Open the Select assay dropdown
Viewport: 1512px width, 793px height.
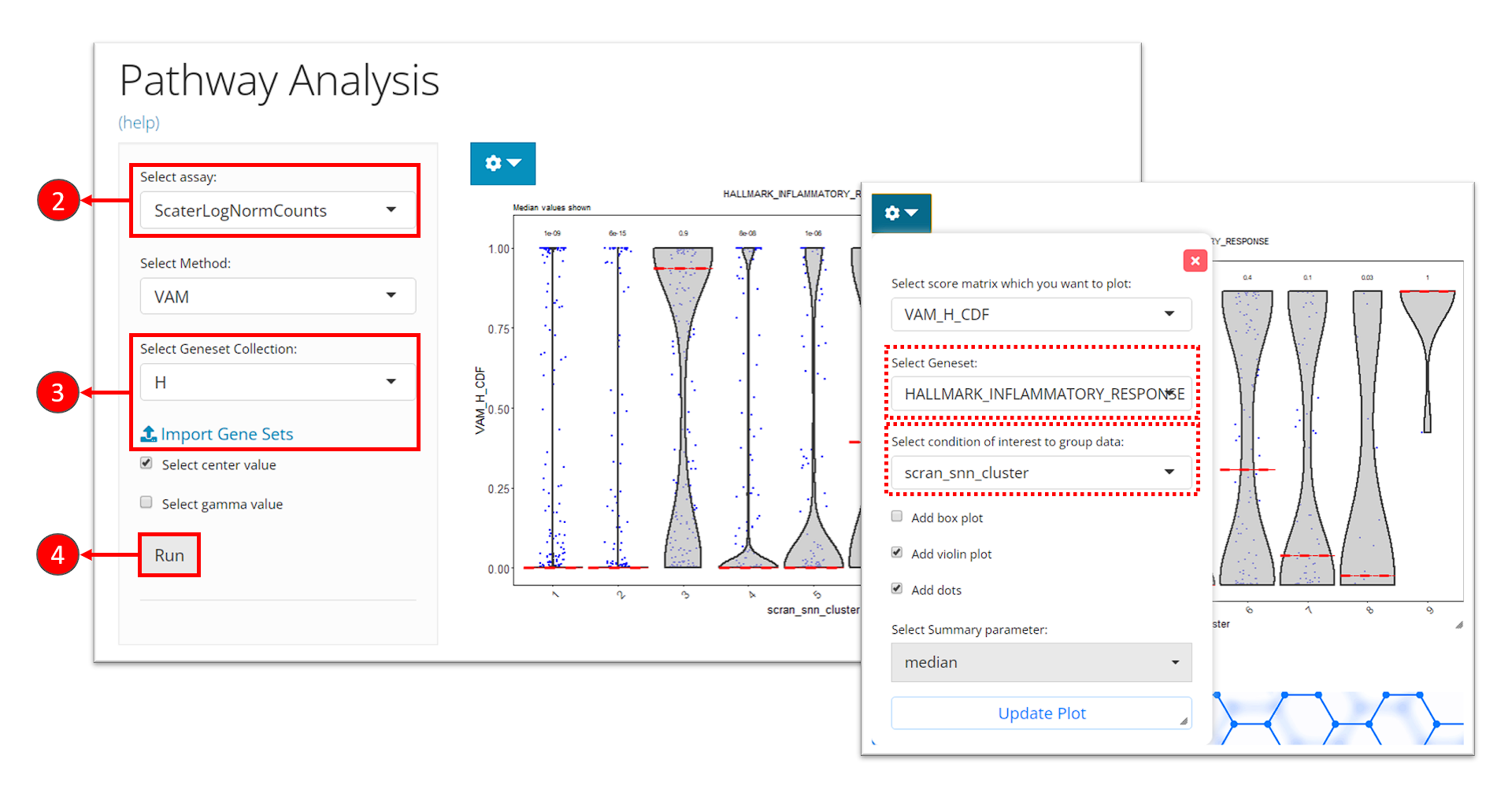tap(277, 210)
